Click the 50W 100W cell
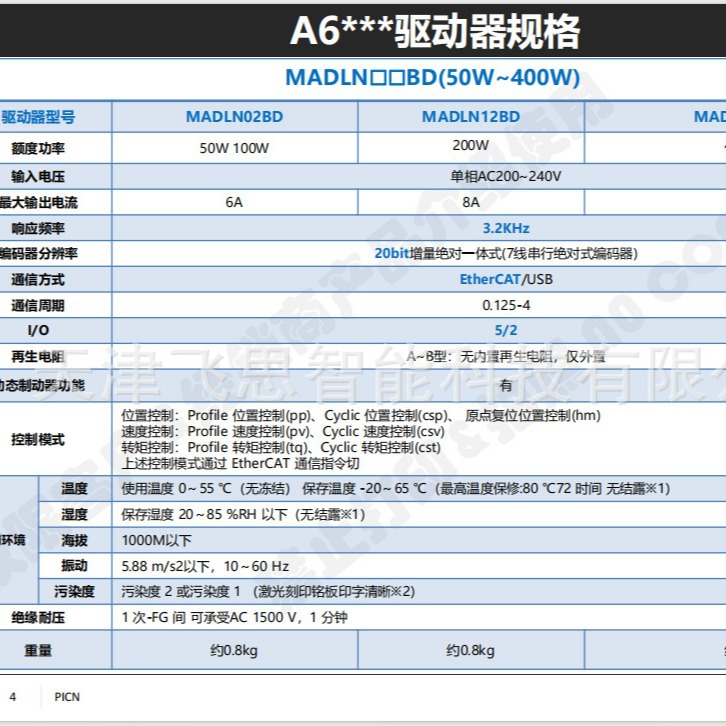Image resolution: width=726 pixels, height=726 pixels. point(234,148)
